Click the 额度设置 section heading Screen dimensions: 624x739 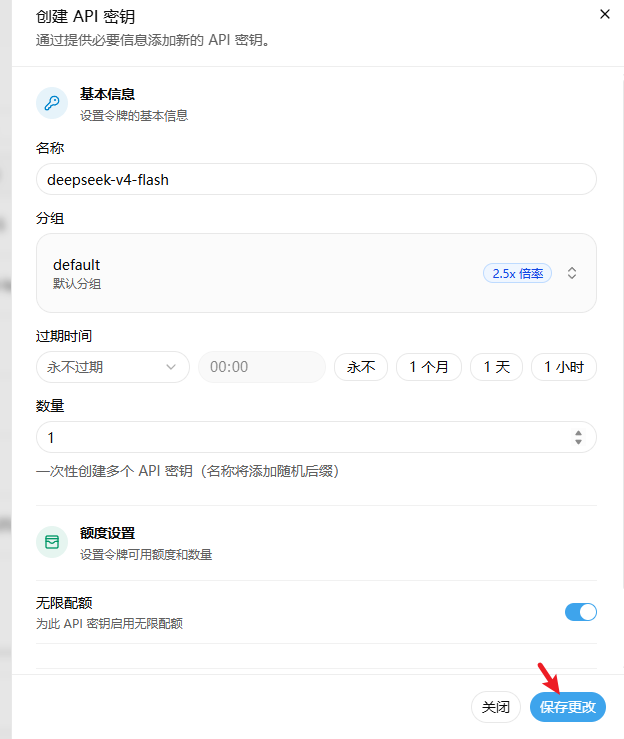click(x=107, y=533)
